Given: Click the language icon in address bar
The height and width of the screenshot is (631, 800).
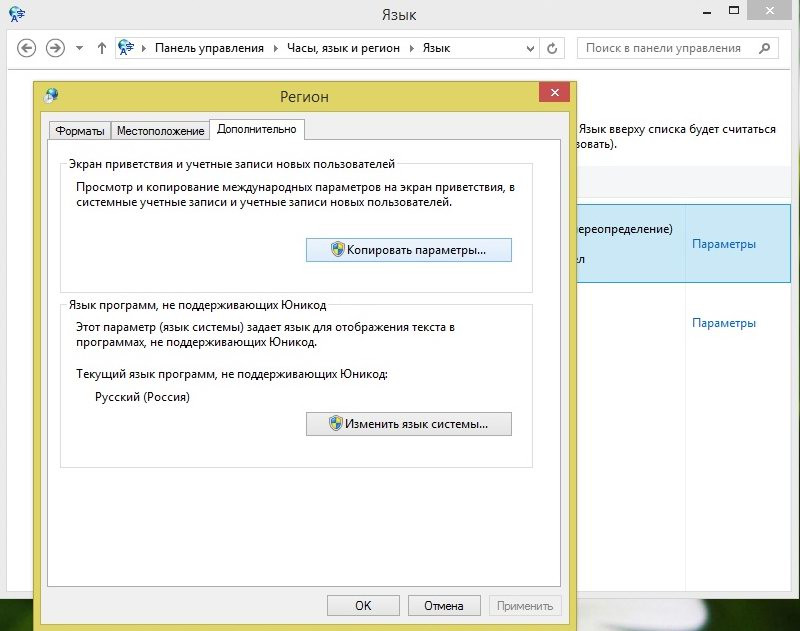Looking at the screenshot, I should click(127, 48).
